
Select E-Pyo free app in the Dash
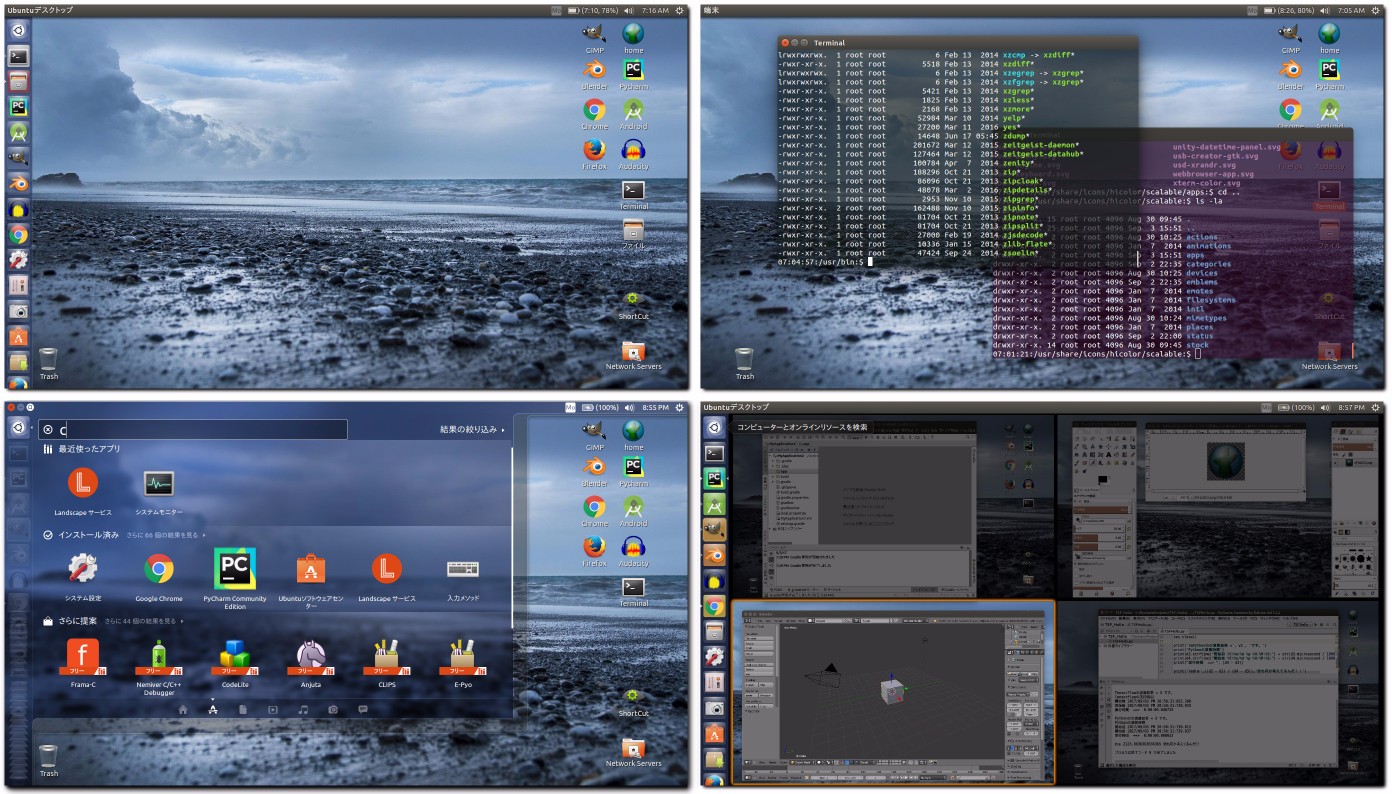point(463,663)
